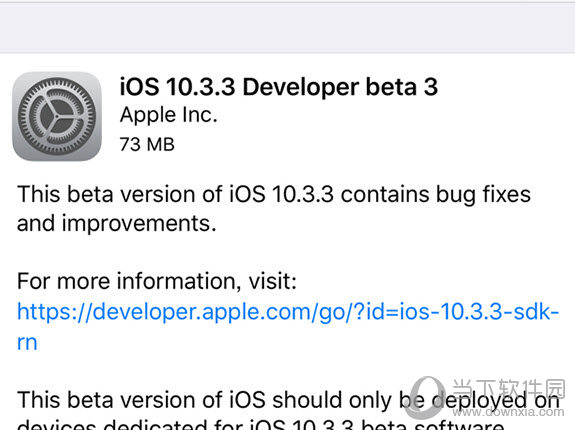Click the title "iOS 10.3.3 Developer beta 3"
The height and width of the screenshot is (430, 575).
click(x=279, y=87)
